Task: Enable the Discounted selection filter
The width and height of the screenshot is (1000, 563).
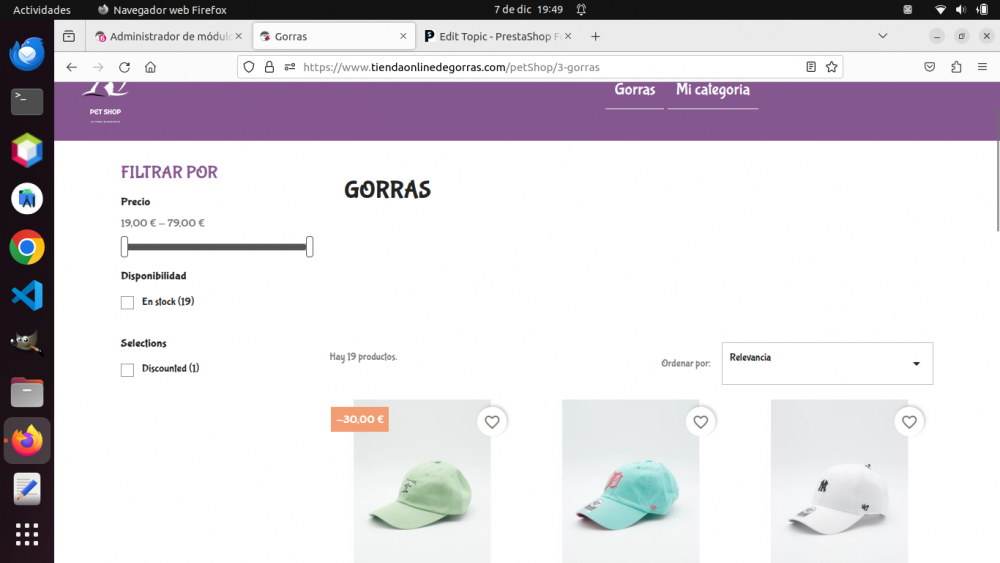Action: coord(128,370)
